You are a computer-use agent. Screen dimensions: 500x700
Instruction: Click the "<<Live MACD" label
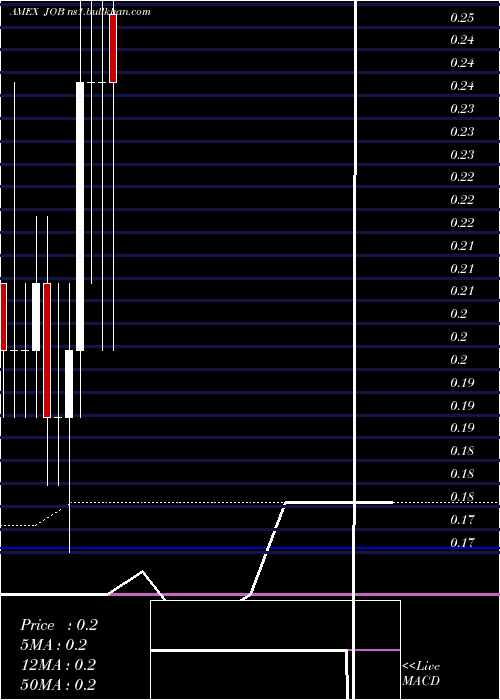click(x=421, y=673)
